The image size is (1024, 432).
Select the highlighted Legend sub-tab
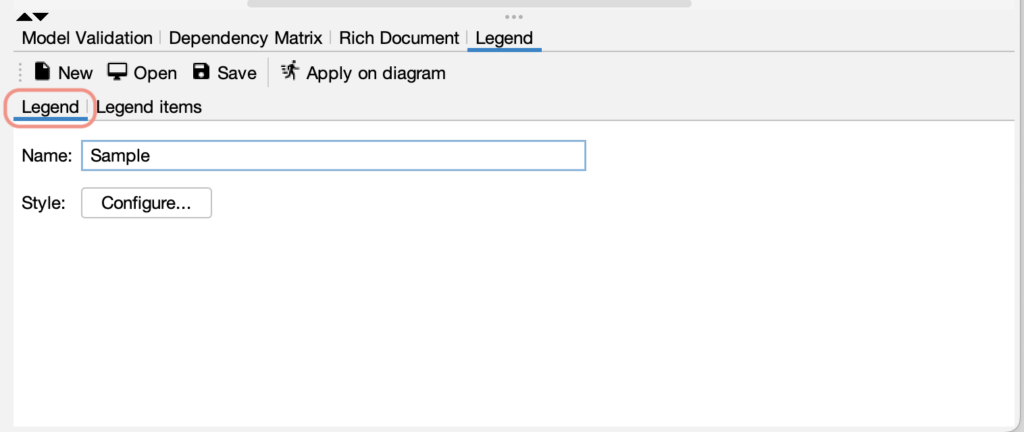50,107
